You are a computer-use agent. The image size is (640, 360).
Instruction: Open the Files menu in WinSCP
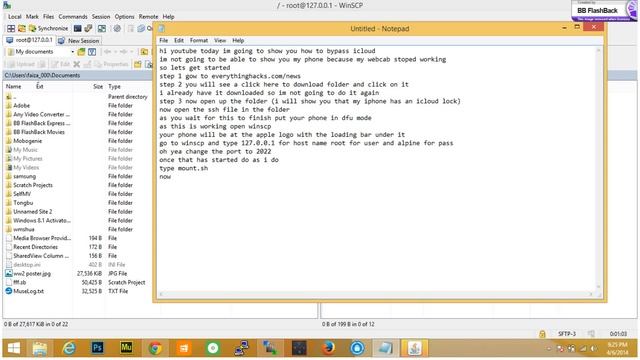pos(49,17)
